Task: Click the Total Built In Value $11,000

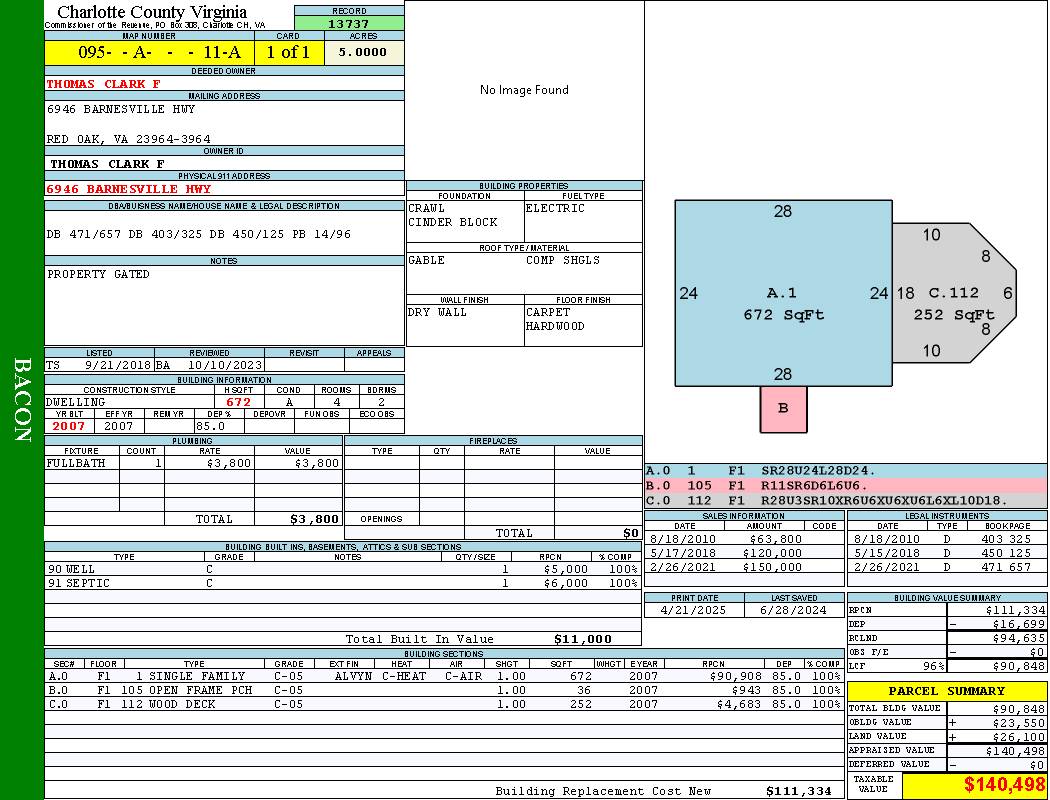Action: [582, 639]
